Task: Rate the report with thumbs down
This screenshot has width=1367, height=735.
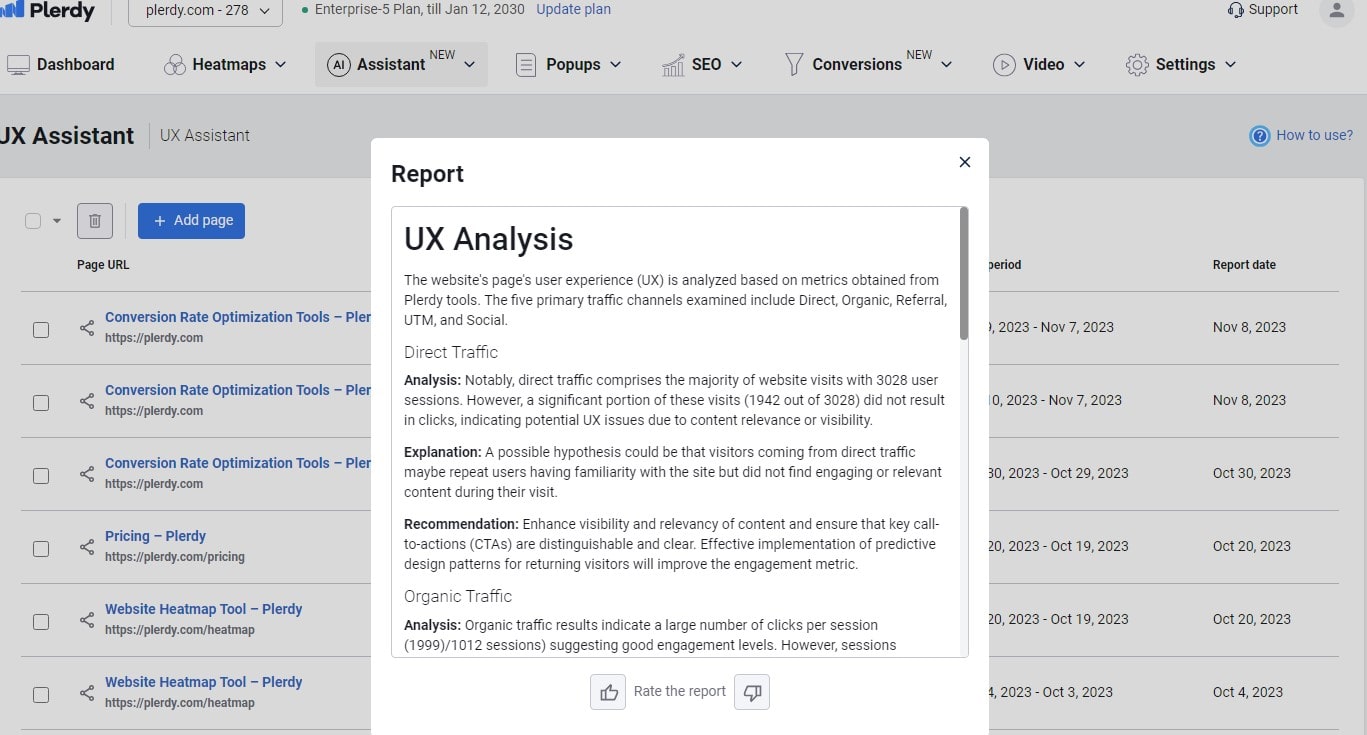Action: pos(751,691)
